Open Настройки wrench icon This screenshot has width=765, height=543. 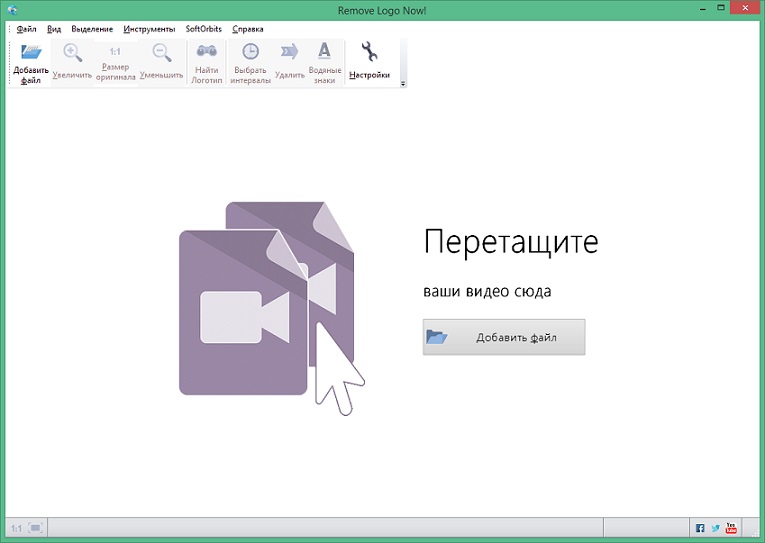(x=369, y=61)
